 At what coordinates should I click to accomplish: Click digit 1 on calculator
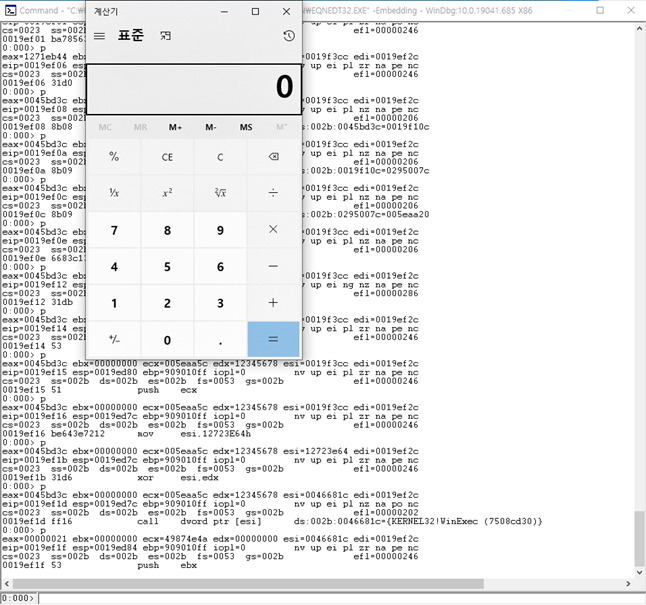114,303
